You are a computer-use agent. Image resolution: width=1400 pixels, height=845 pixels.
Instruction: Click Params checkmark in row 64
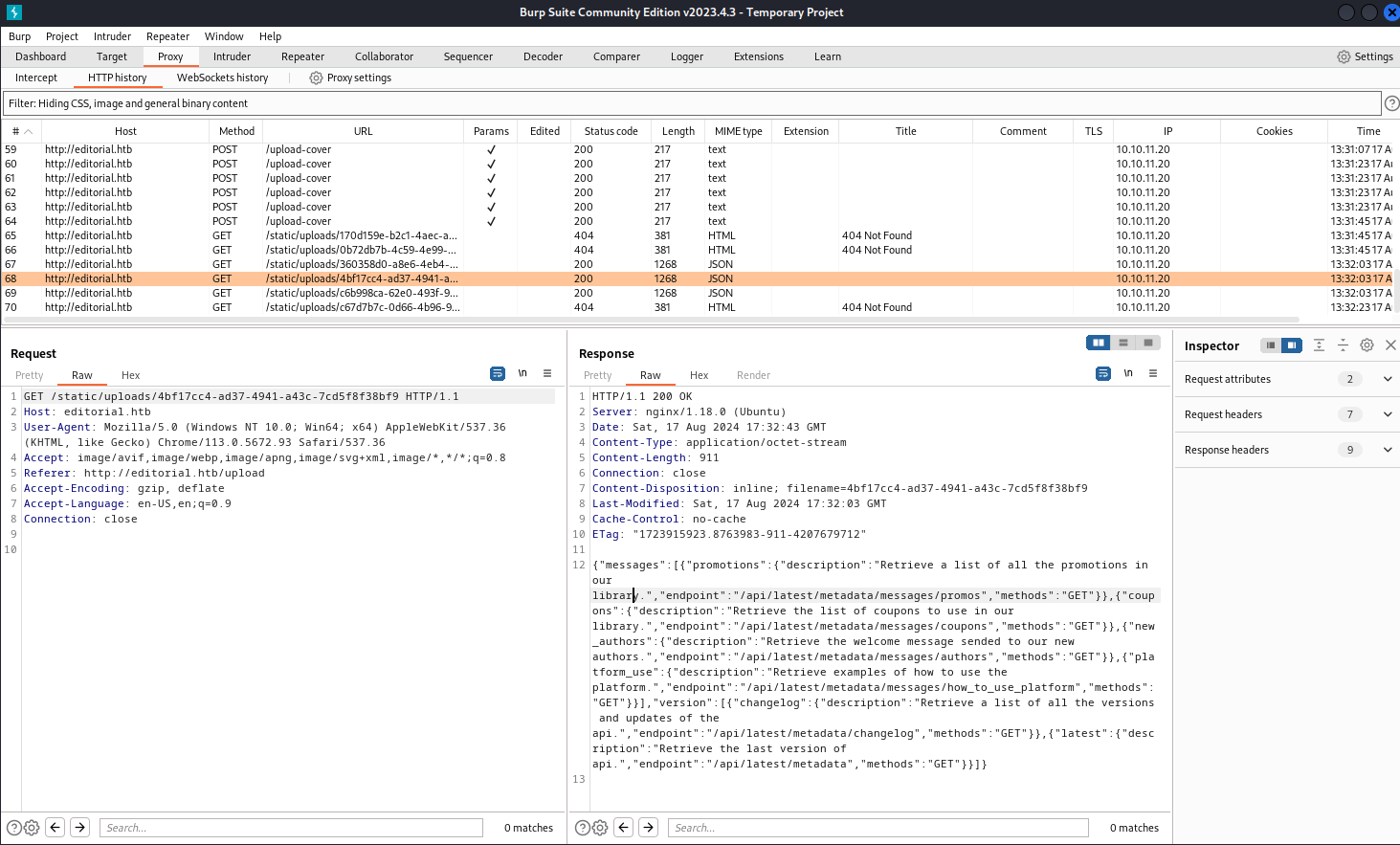(491, 221)
